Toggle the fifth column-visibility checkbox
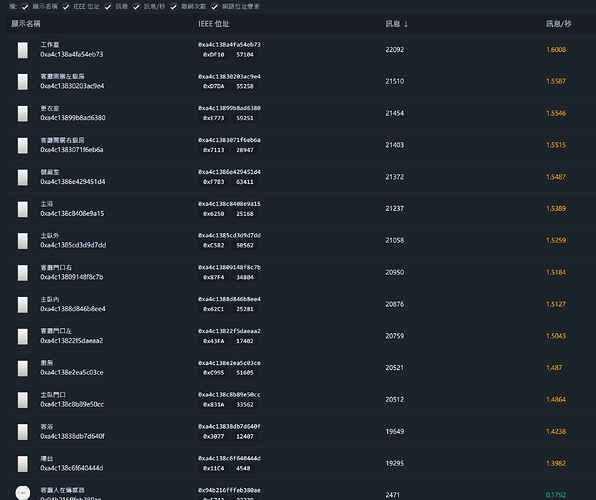The image size is (596, 500). tap(174, 6)
